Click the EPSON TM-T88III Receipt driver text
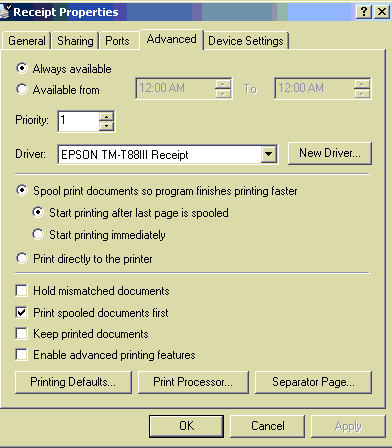Image resolution: width=392 pixels, height=448 pixels. point(125,155)
